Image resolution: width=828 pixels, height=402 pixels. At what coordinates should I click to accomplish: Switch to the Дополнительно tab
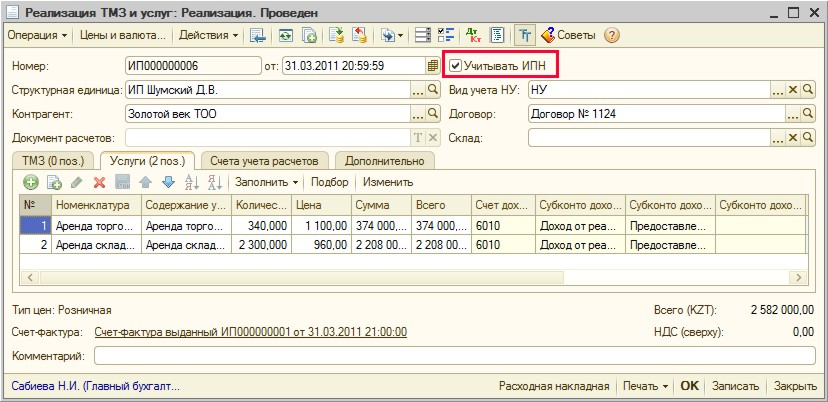[x=384, y=160]
